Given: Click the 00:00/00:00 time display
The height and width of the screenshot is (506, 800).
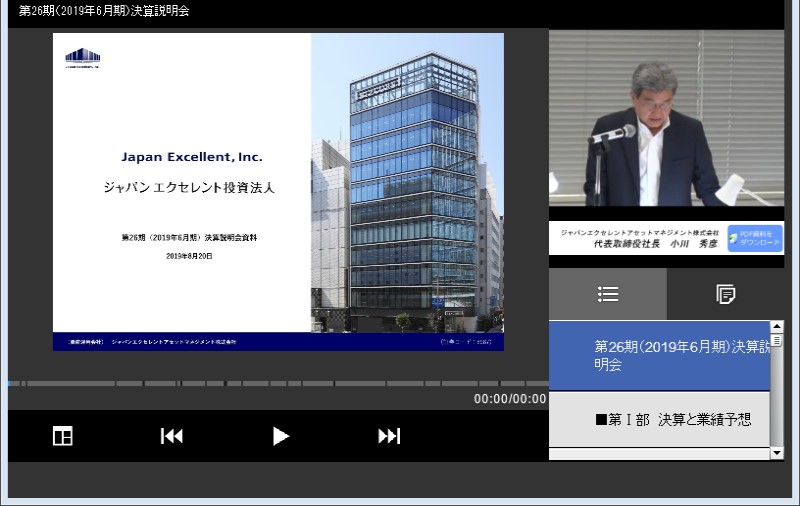Looking at the screenshot, I should [510, 399].
